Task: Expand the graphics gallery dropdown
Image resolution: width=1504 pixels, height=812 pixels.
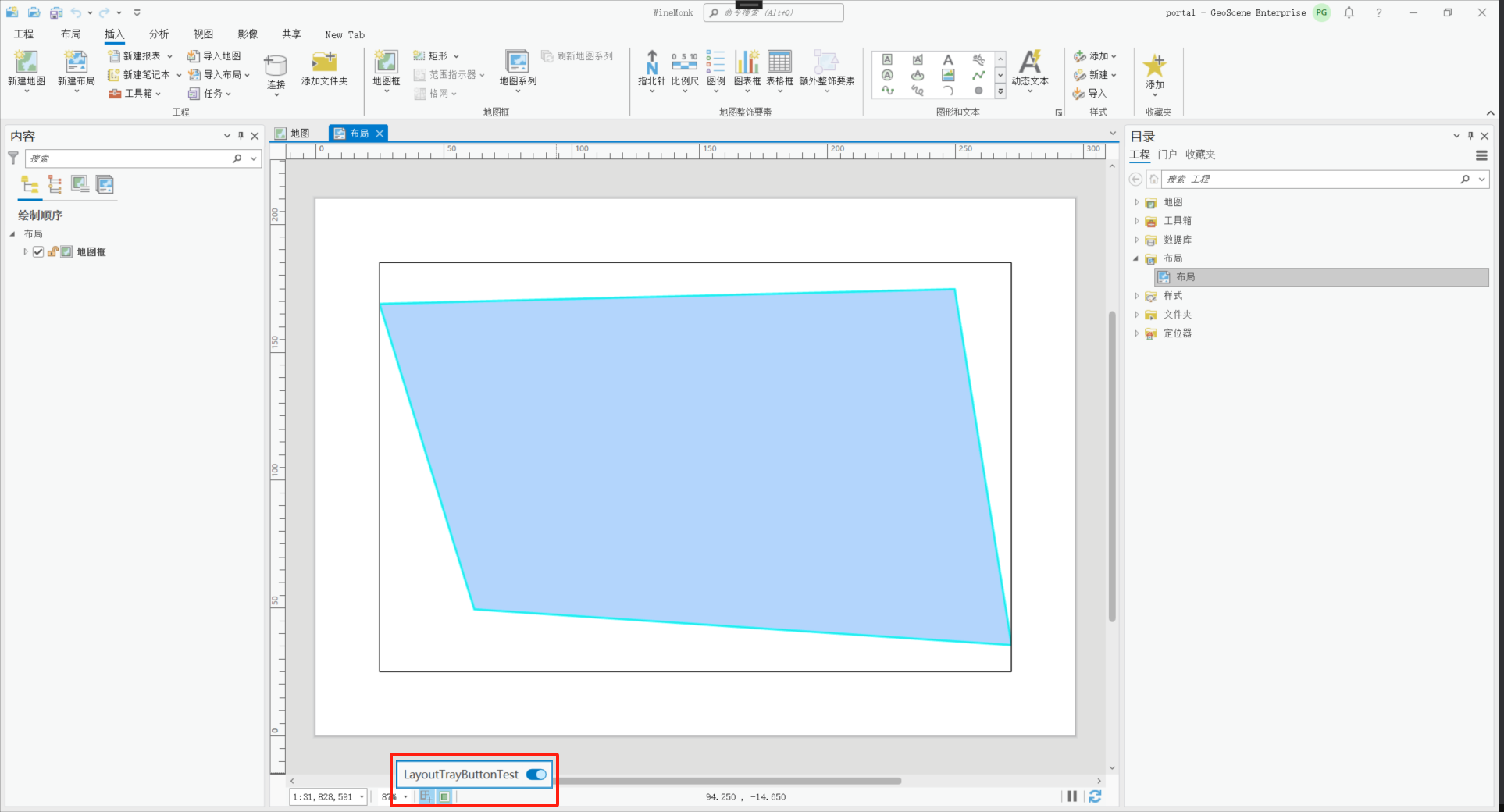Action: pyautogui.click(x=1000, y=91)
